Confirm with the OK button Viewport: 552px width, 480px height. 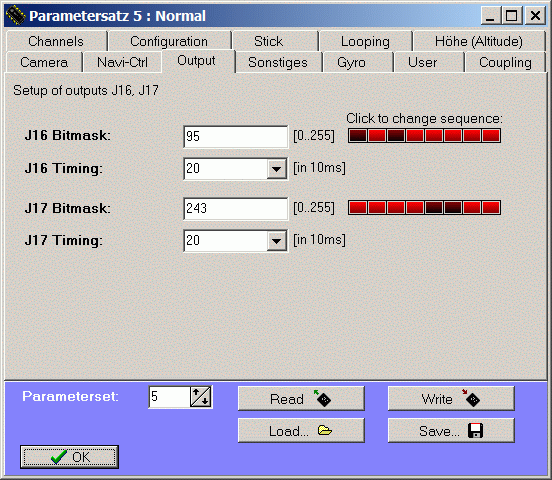click(x=69, y=457)
